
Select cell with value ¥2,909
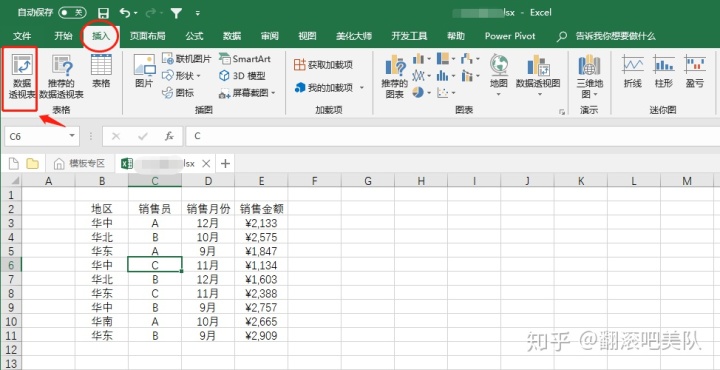pos(261,335)
